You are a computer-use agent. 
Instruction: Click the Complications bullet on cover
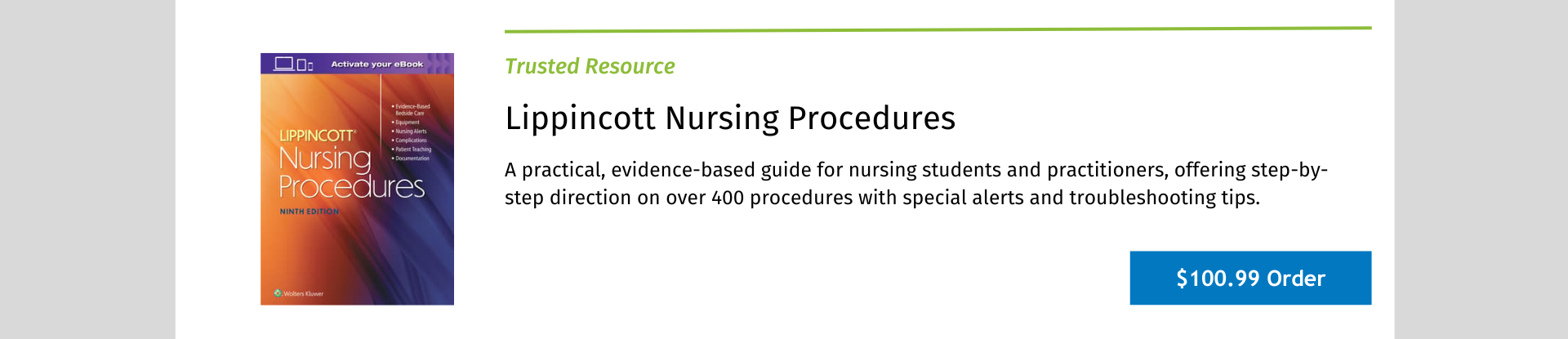pyautogui.click(x=409, y=141)
